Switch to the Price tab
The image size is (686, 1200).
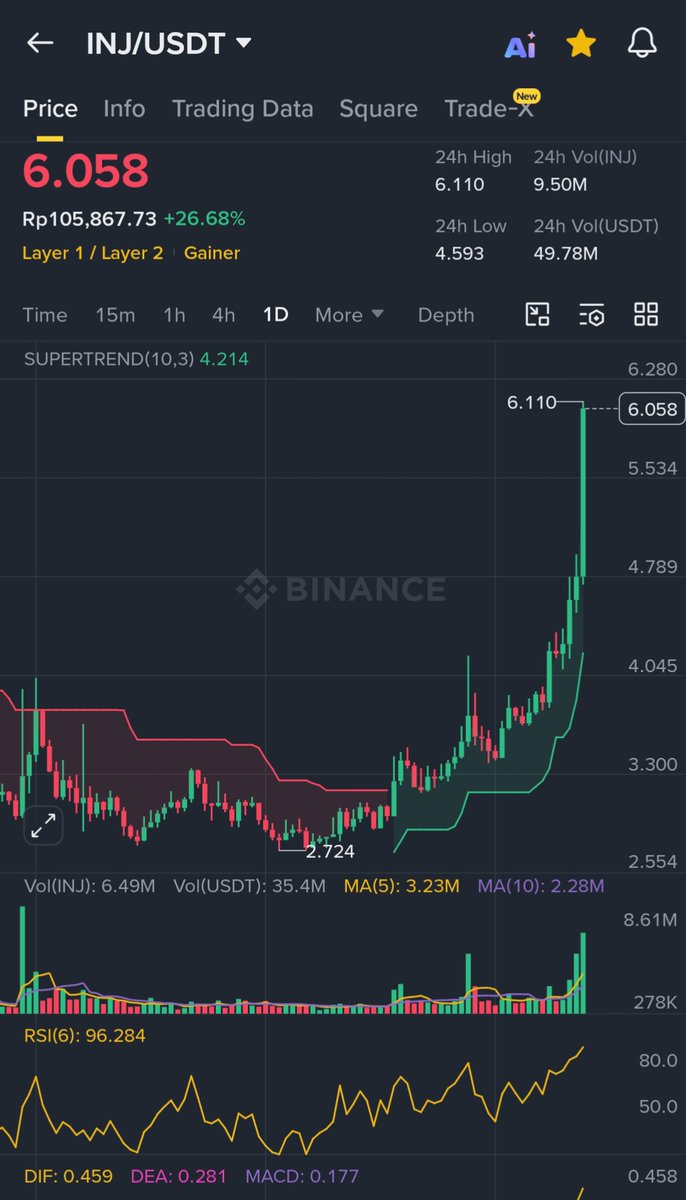pyautogui.click(x=50, y=108)
